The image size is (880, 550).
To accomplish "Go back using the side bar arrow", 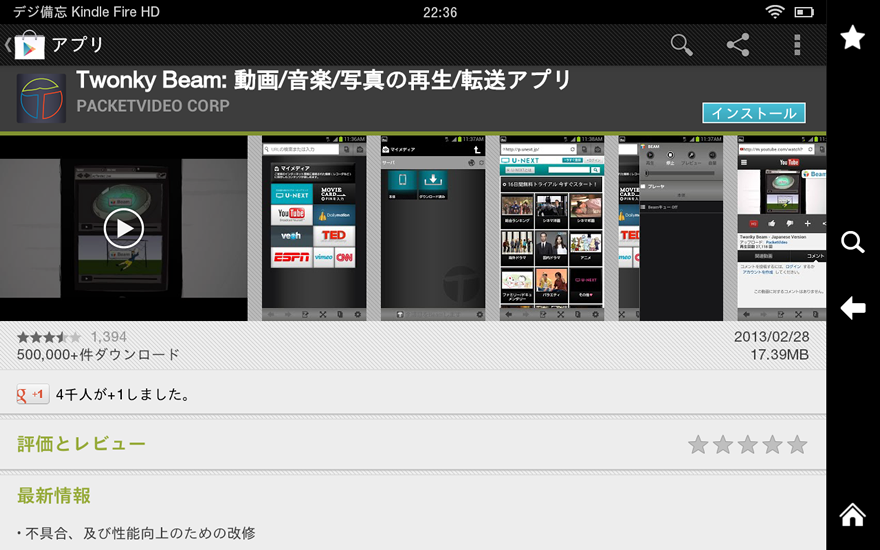I will (x=852, y=308).
